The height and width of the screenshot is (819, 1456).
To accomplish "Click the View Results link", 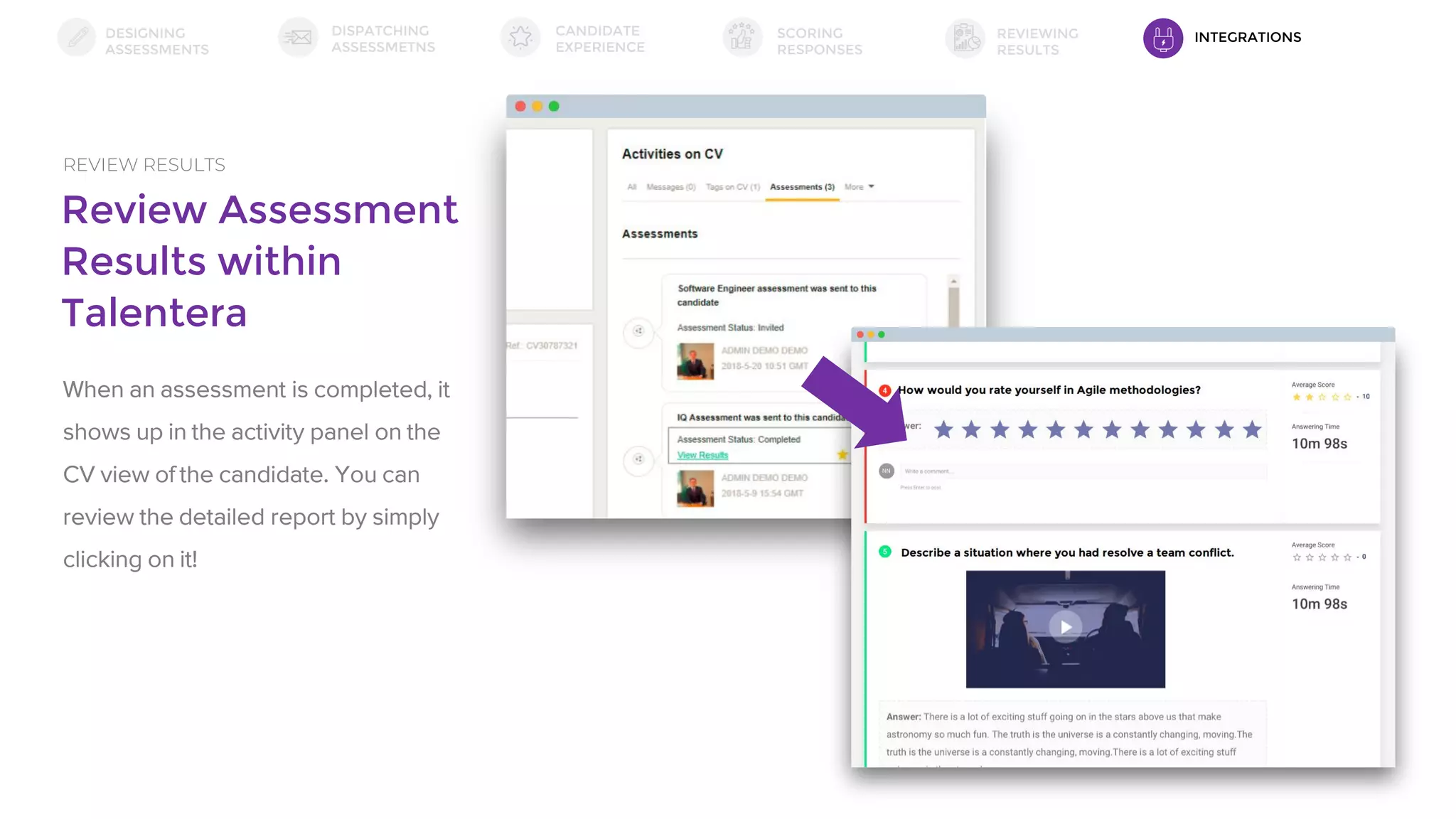I will click(x=702, y=455).
